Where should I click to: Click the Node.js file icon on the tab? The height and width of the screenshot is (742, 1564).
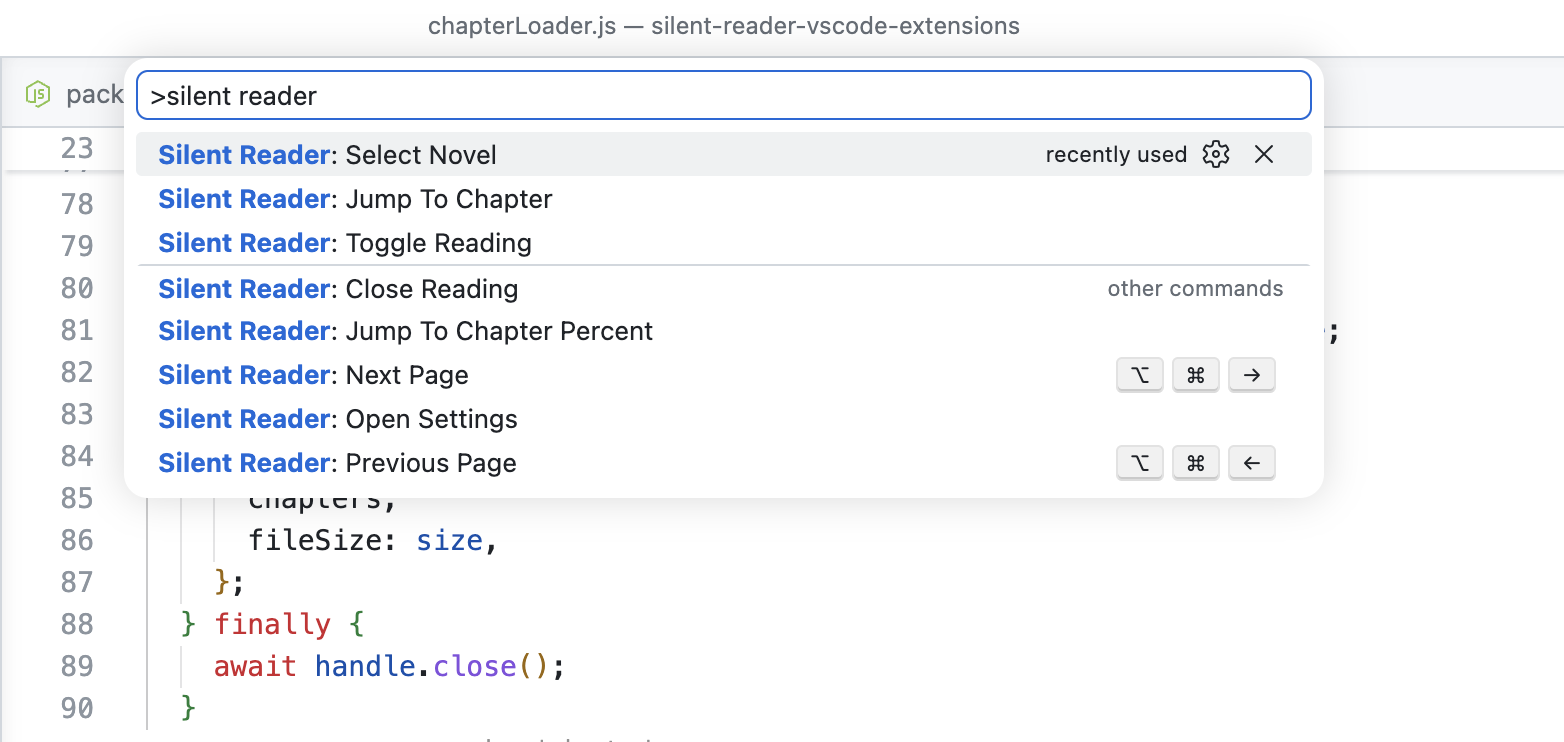click(38, 95)
